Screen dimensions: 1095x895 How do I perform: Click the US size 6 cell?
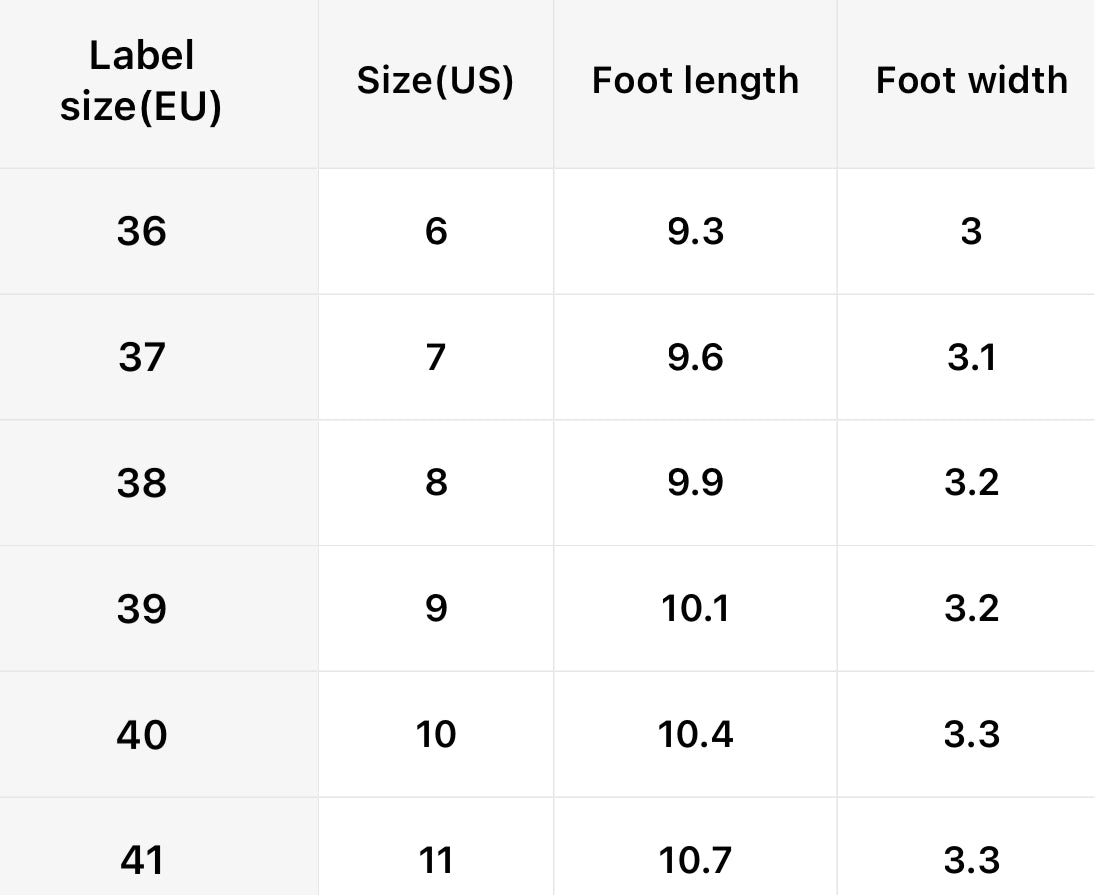tap(436, 232)
